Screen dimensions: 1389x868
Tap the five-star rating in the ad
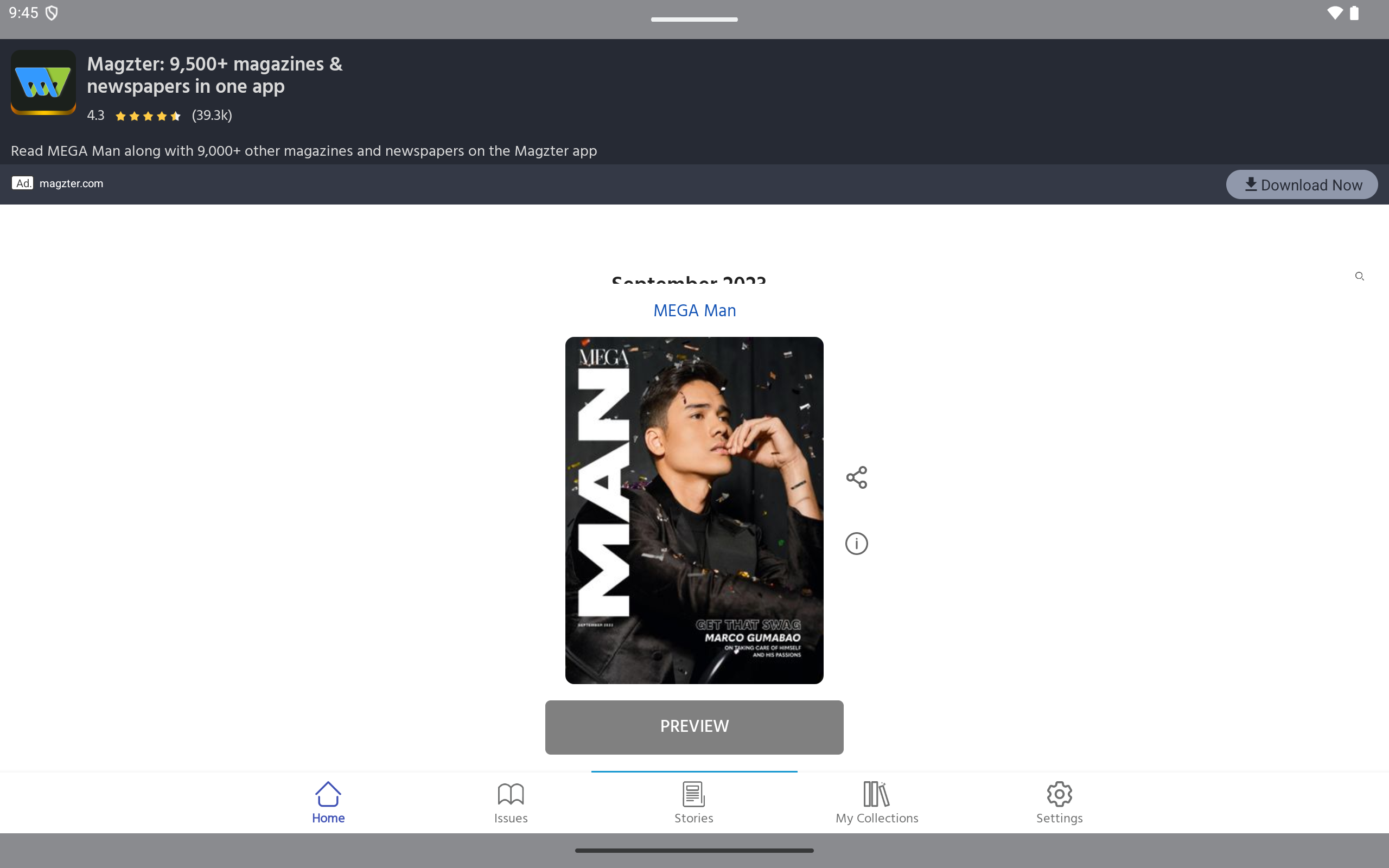click(148, 116)
